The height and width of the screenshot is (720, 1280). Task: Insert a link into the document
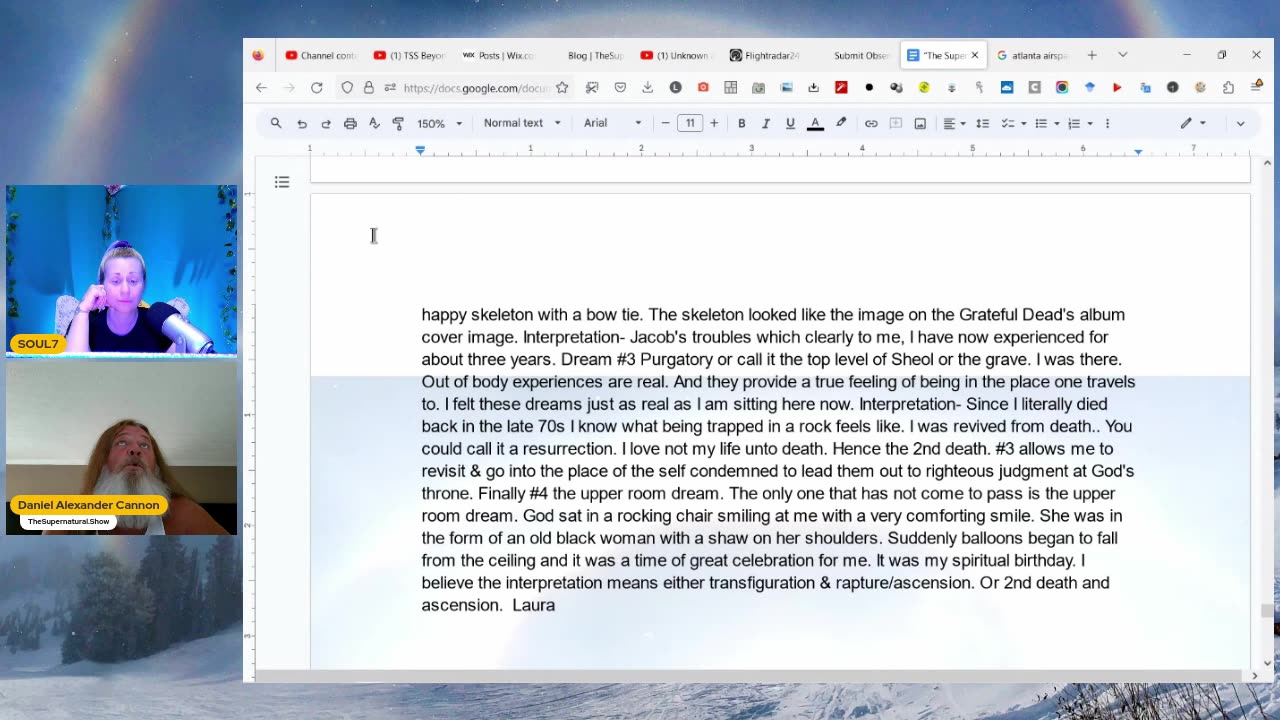pyautogui.click(x=871, y=123)
